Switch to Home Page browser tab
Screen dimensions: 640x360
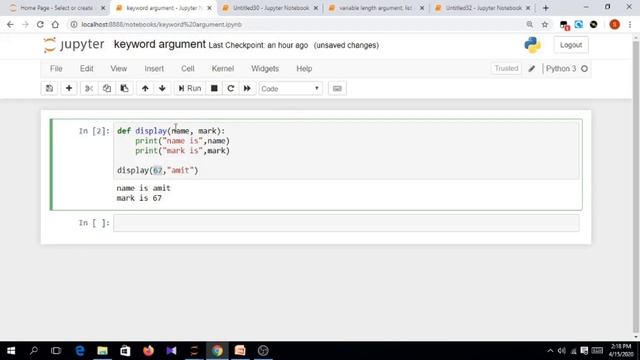click(x=57, y=8)
